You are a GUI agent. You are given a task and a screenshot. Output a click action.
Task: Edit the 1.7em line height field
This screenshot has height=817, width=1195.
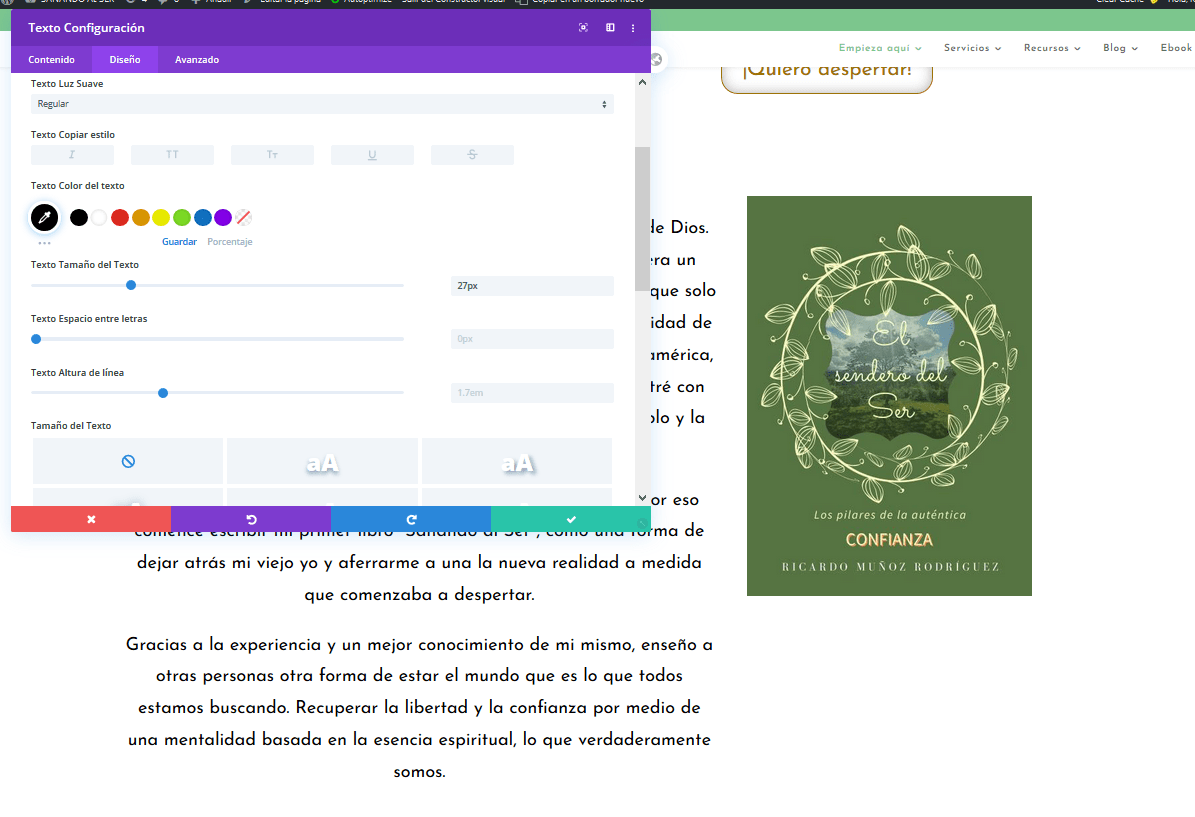(532, 392)
